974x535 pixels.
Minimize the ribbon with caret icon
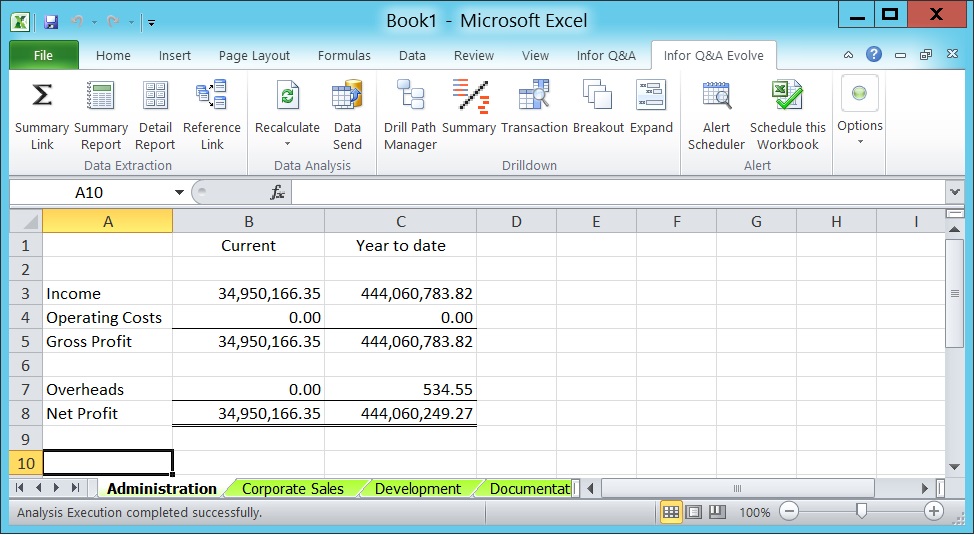849,55
